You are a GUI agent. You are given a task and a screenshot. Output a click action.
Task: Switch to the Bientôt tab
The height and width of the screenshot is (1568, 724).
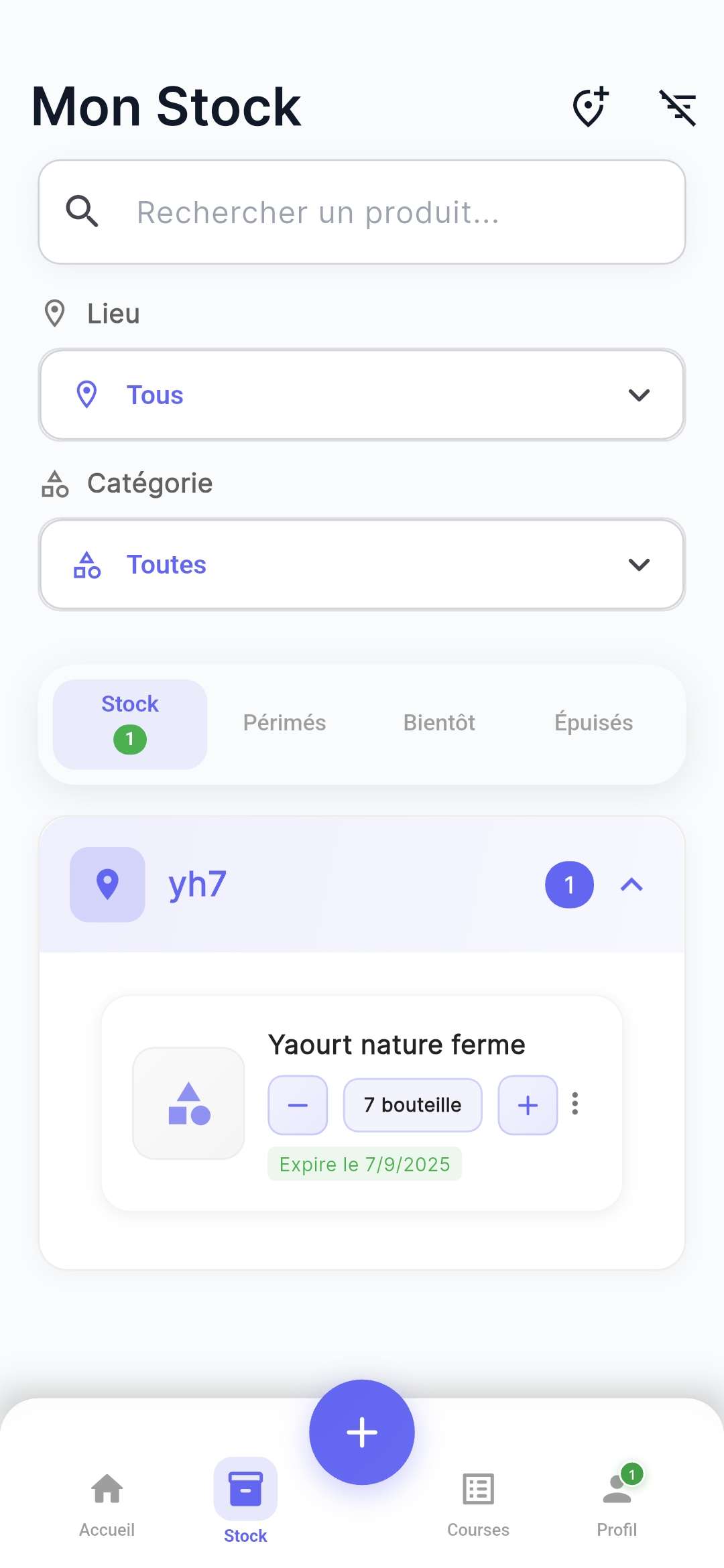pos(439,723)
